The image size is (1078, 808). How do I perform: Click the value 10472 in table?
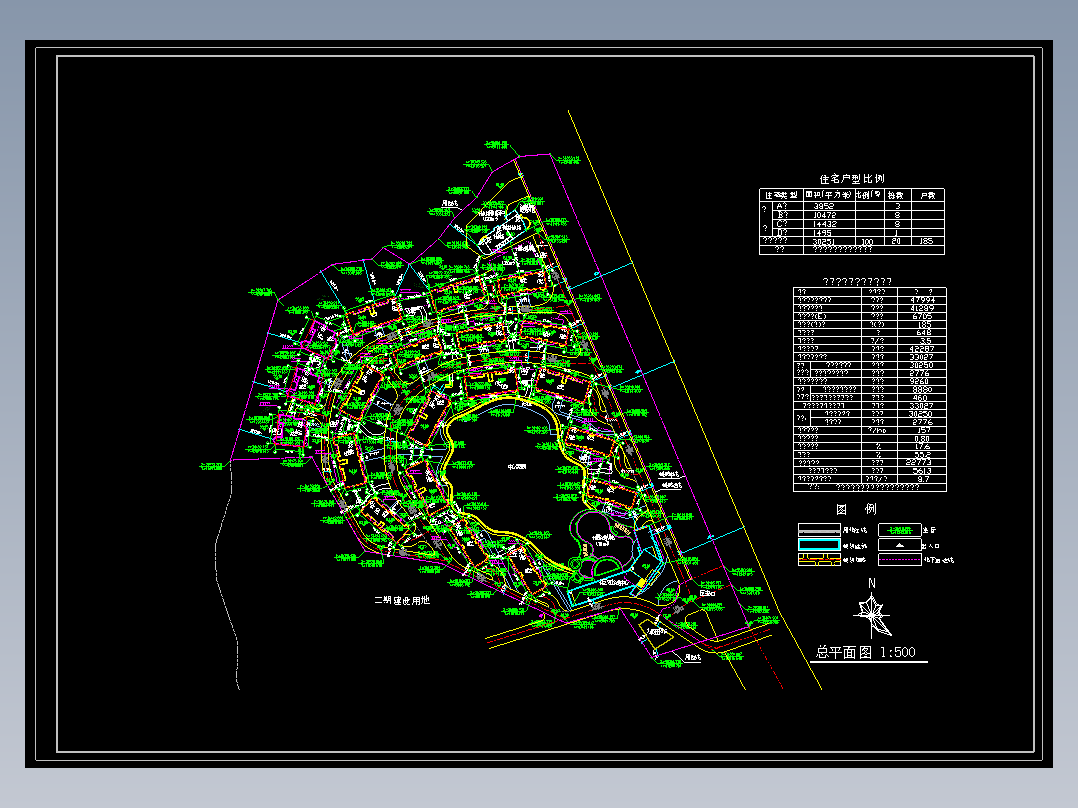click(824, 215)
